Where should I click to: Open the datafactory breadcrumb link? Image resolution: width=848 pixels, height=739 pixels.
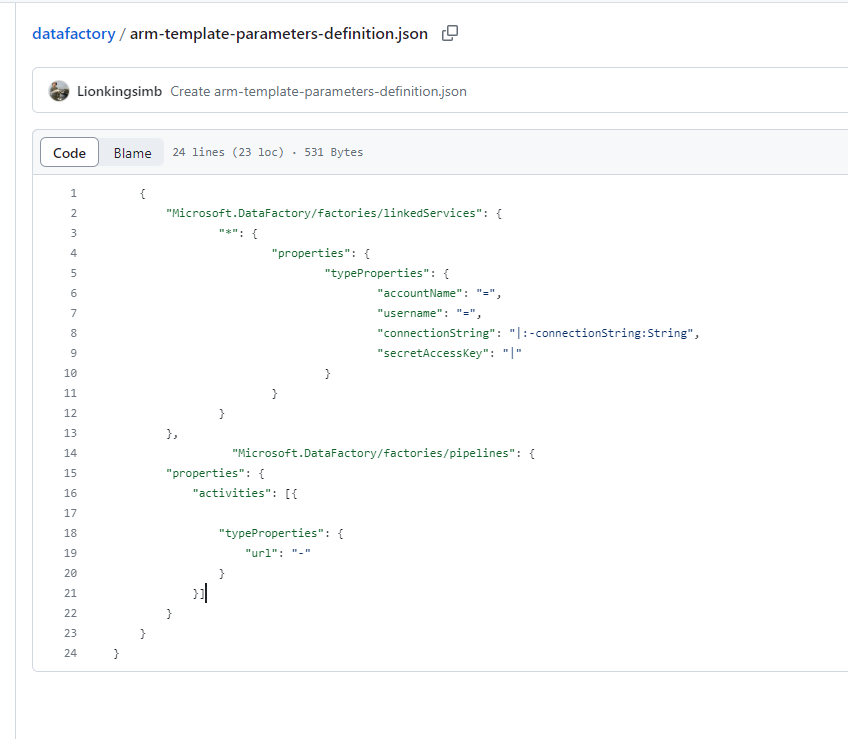[74, 34]
